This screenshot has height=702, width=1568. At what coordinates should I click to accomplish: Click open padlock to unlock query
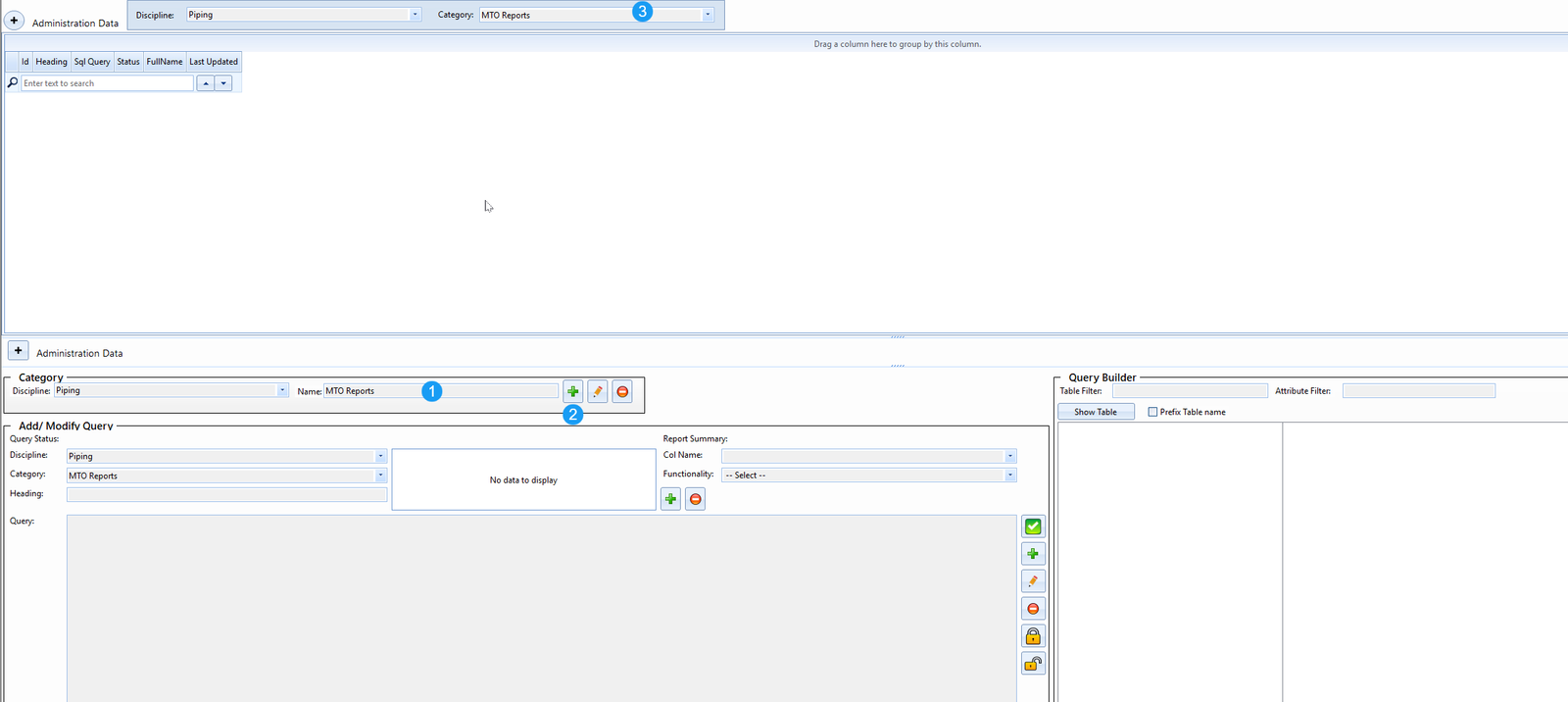pyautogui.click(x=1033, y=664)
